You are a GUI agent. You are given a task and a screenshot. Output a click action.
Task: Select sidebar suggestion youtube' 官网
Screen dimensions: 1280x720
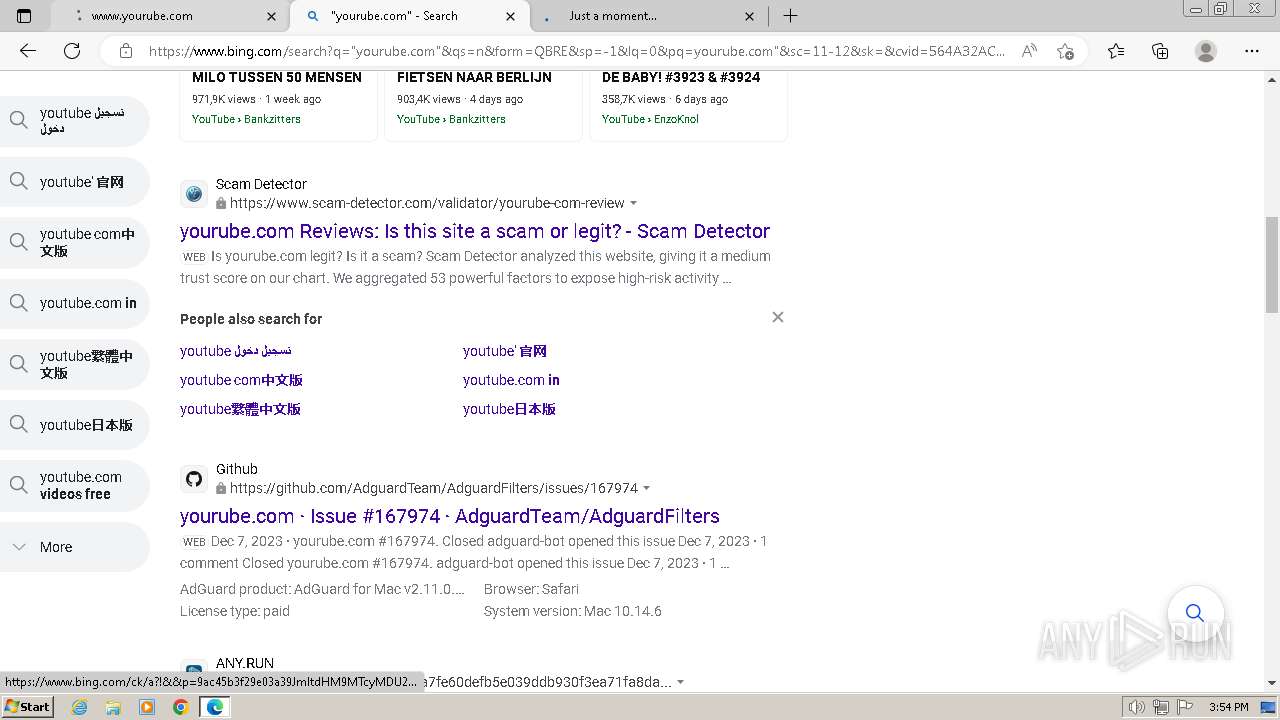pyautogui.click(x=74, y=182)
